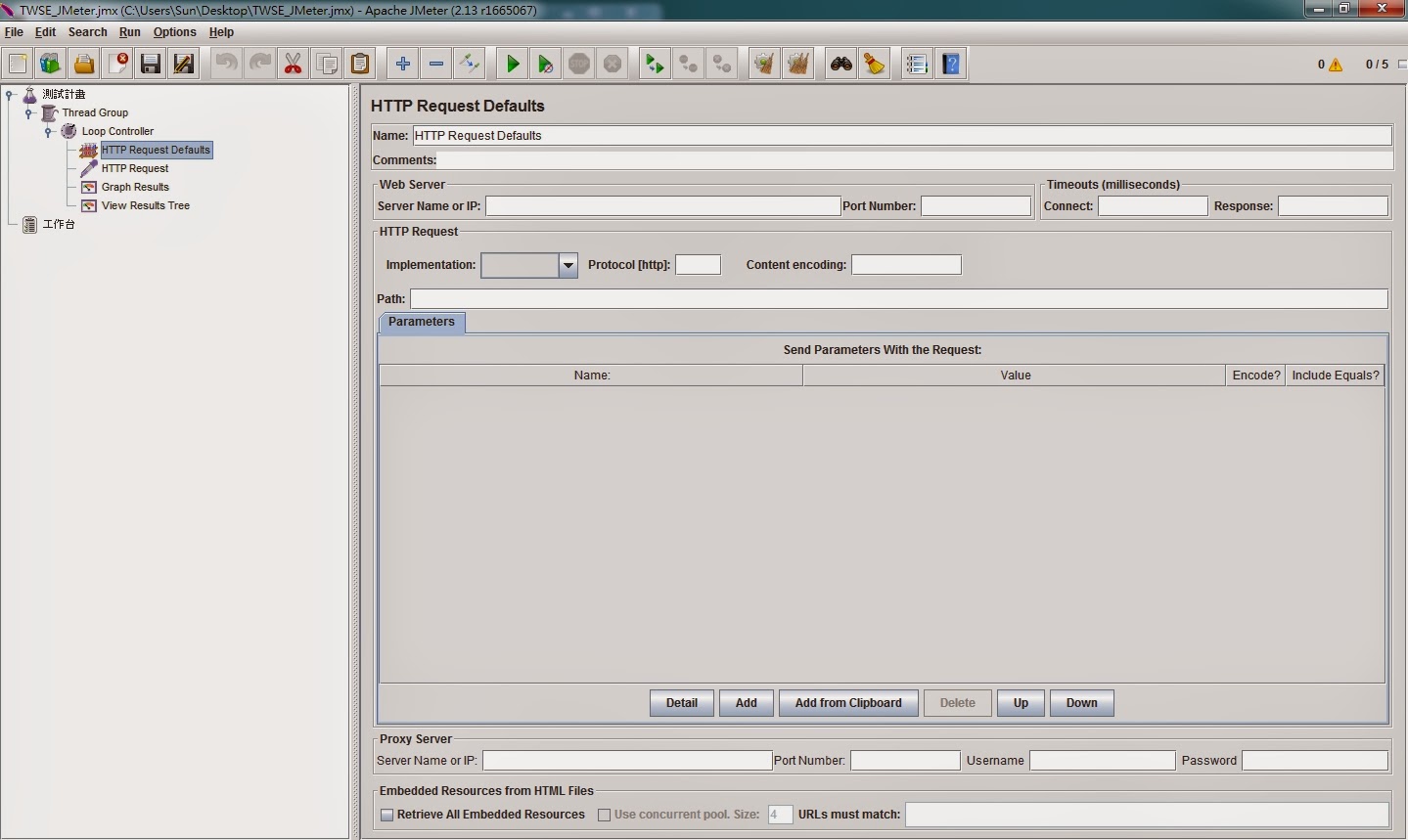This screenshot has width=1408, height=840.
Task: Enable Retrieve All Embedded Resources checkbox
Action: tap(386, 815)
